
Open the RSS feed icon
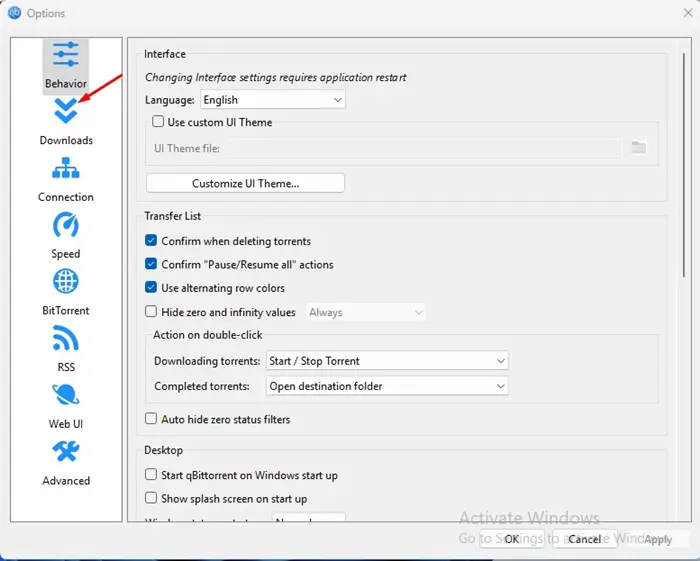pos(66,338)
